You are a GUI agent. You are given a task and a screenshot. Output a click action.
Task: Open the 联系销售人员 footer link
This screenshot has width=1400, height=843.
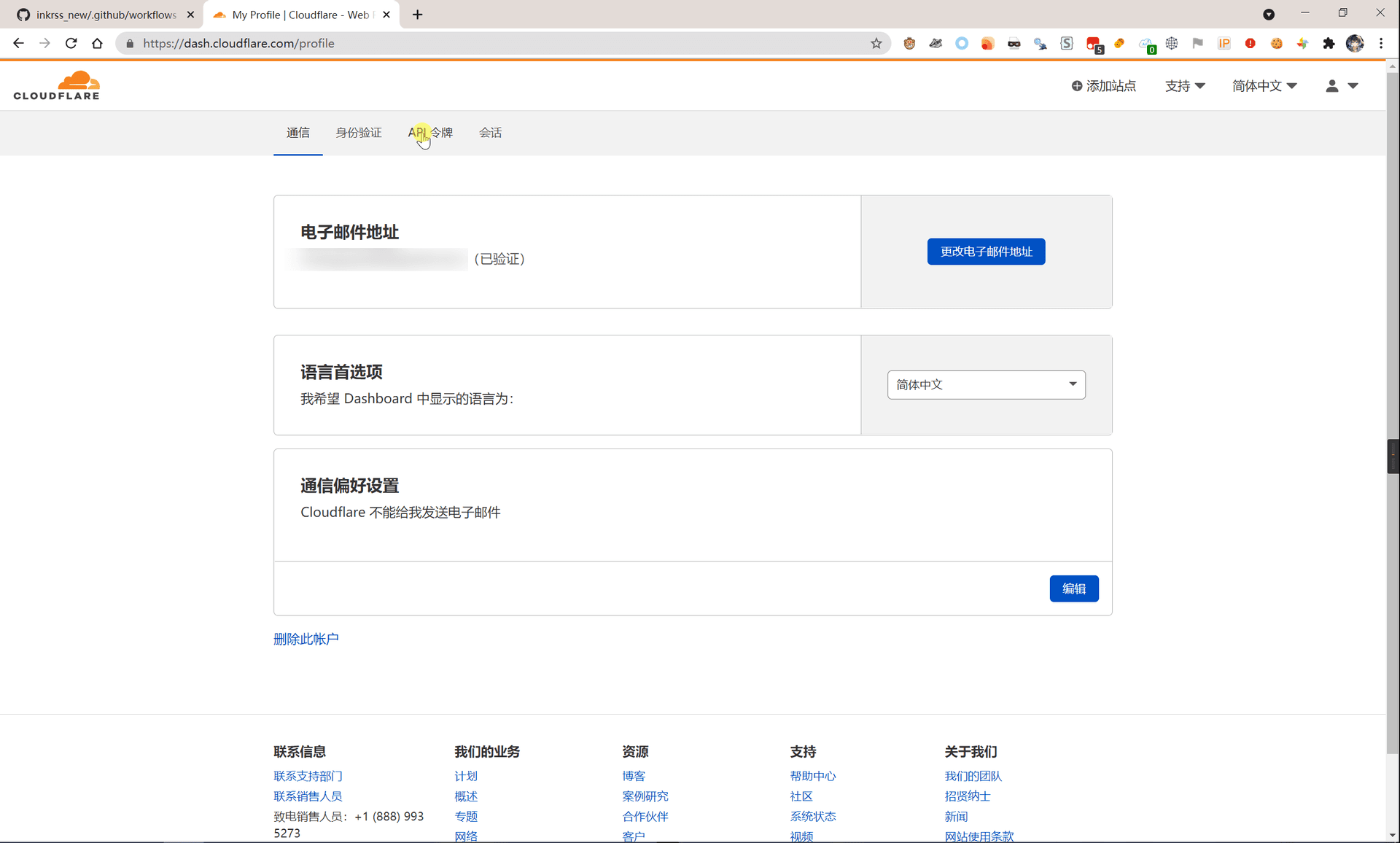[308, 796]
